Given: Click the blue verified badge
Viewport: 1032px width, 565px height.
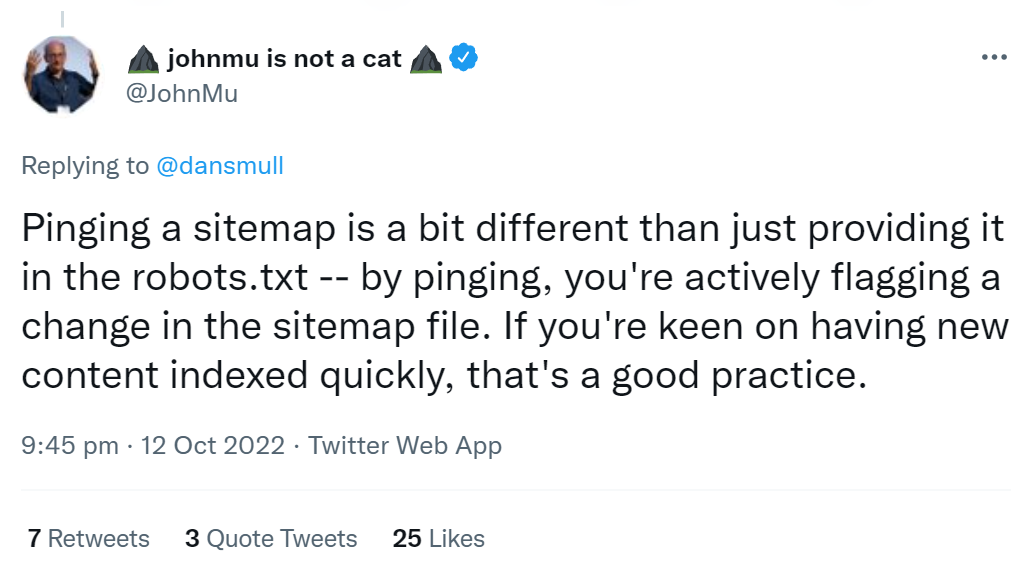Looking at the screenshot, I should [x=462, y=58].
